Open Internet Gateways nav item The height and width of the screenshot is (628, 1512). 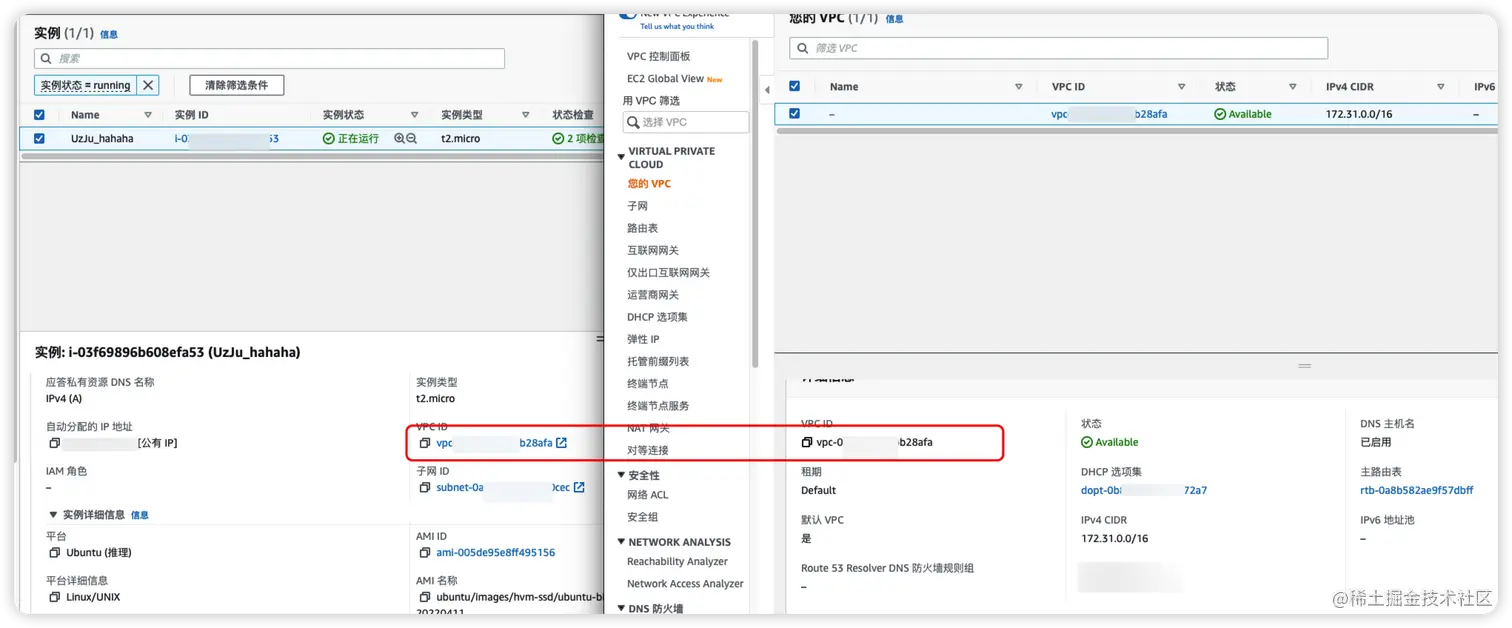653,250
